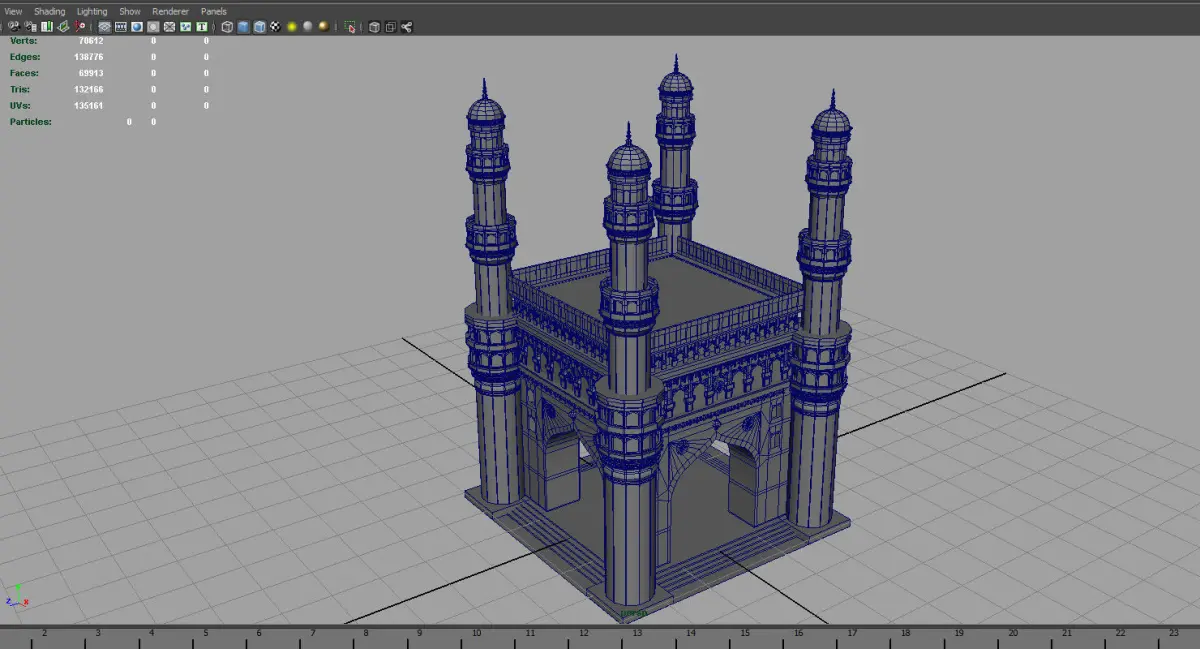Click the Select Camera icon
The width and height of the screenshot is (1200, 649).
[x=14, y=27]
